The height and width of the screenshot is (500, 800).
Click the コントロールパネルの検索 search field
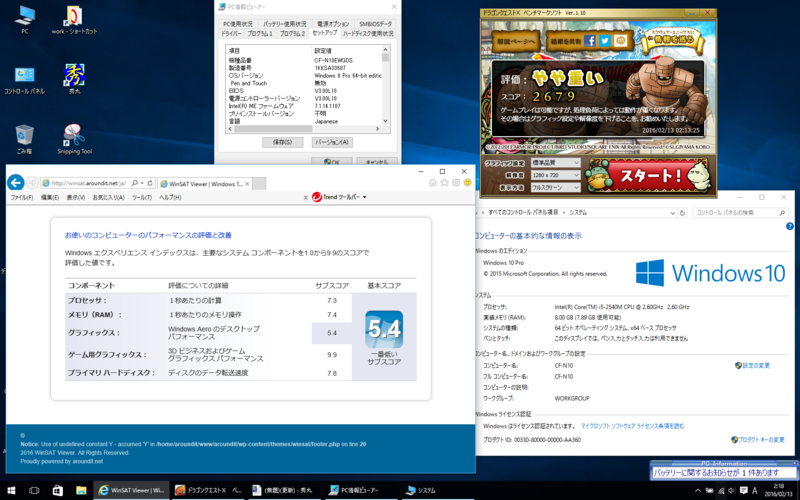(x=741, y=213)
